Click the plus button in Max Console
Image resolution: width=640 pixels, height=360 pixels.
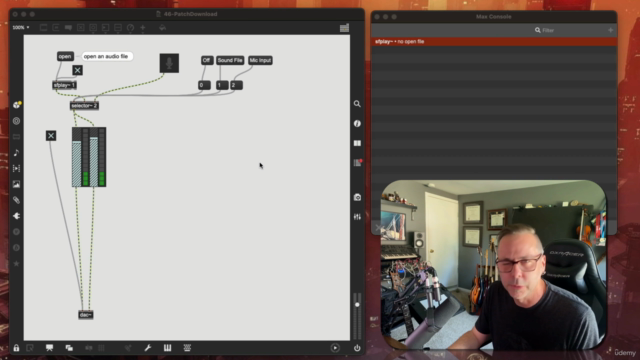[x=610, y=30]
